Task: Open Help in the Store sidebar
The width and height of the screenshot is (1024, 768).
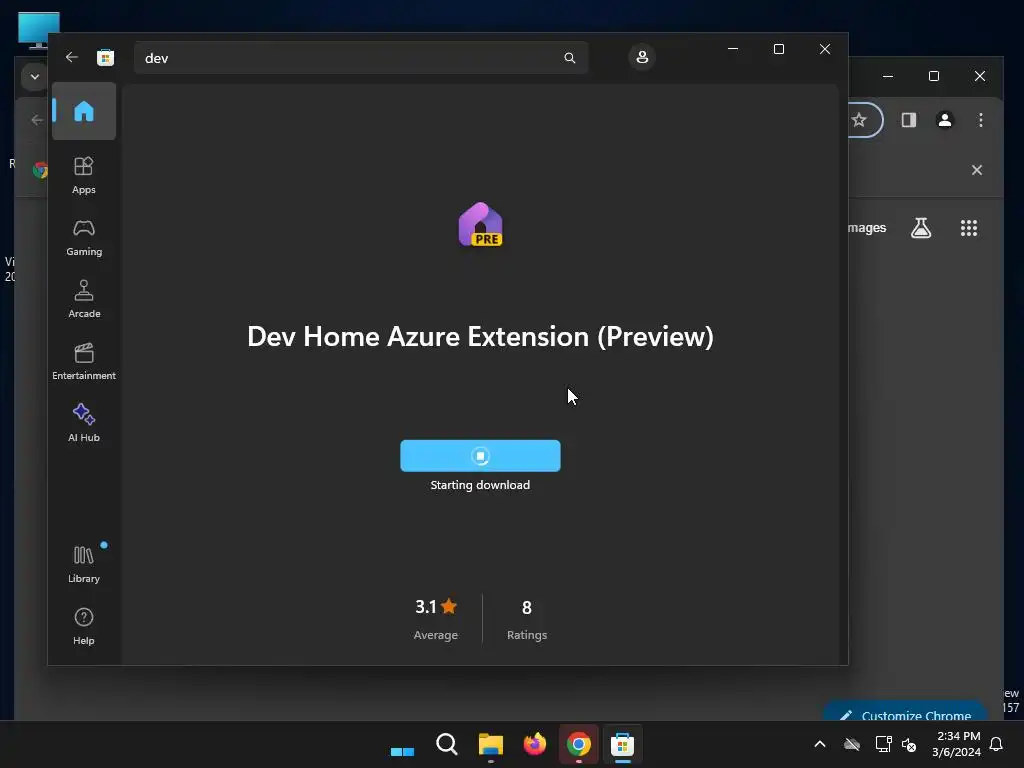Action: (84, 627)
